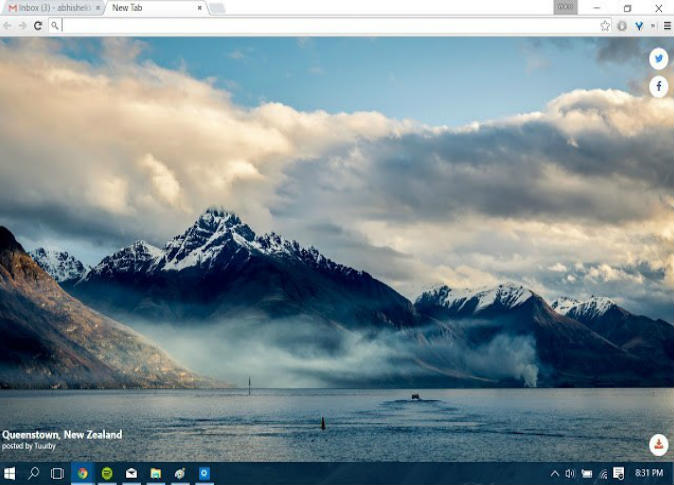Select the New Tab tab
674x485 pixels.
[150, 8]
